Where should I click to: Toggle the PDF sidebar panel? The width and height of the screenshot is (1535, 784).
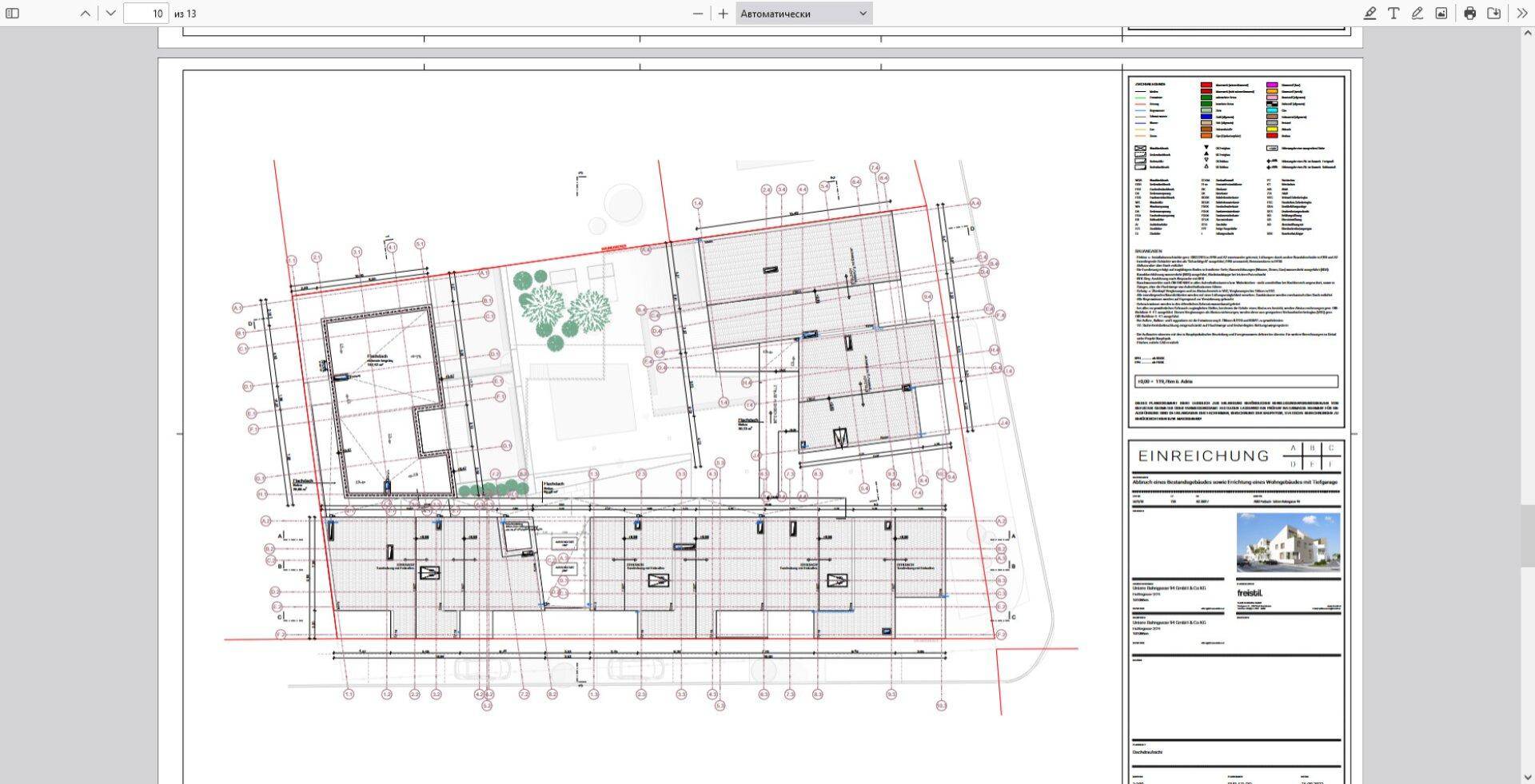point(12,14)
